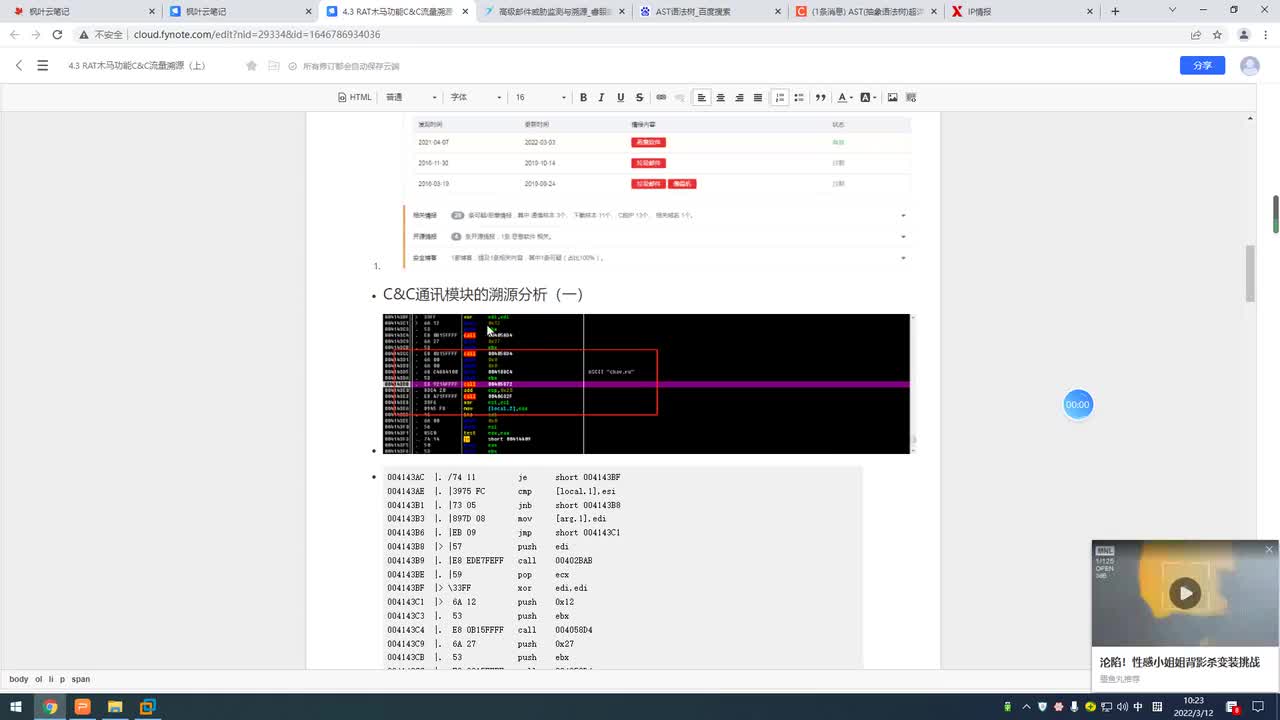Underline the selected text
This screenshot has height=720, width=1280.
(x=620, y=97)
